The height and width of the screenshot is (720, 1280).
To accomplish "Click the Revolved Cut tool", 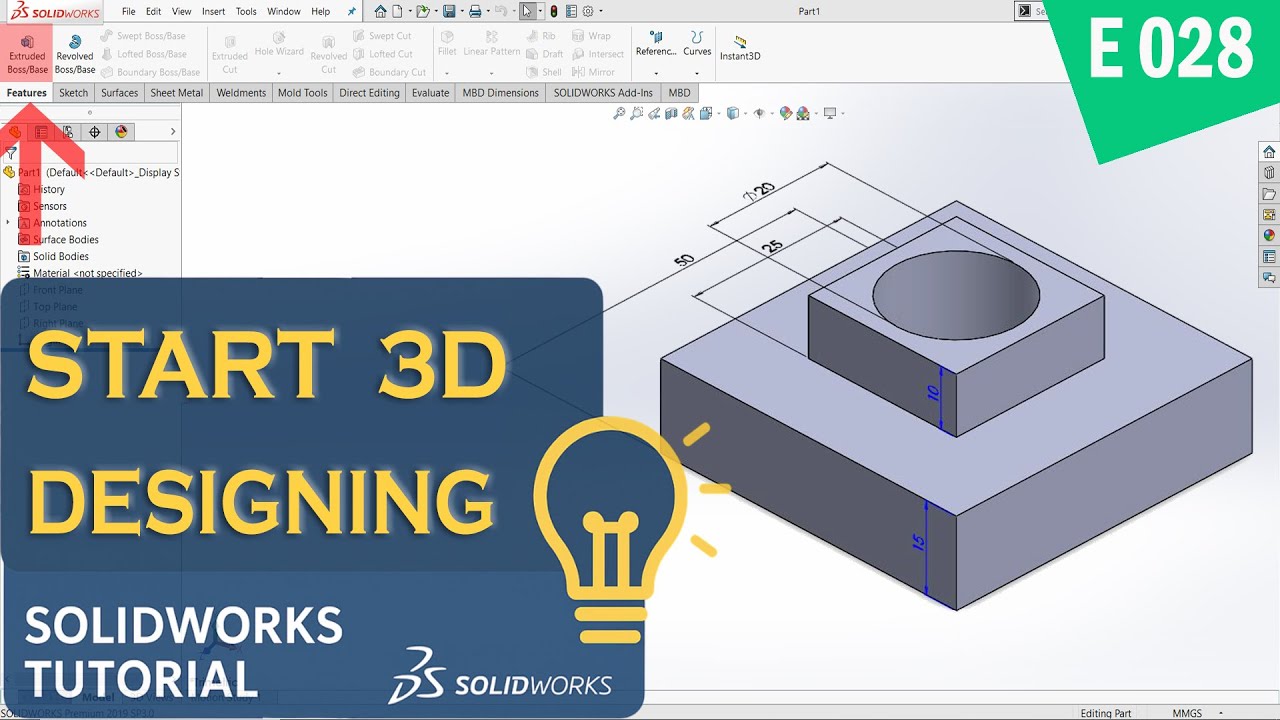I will tap(328, 55).
